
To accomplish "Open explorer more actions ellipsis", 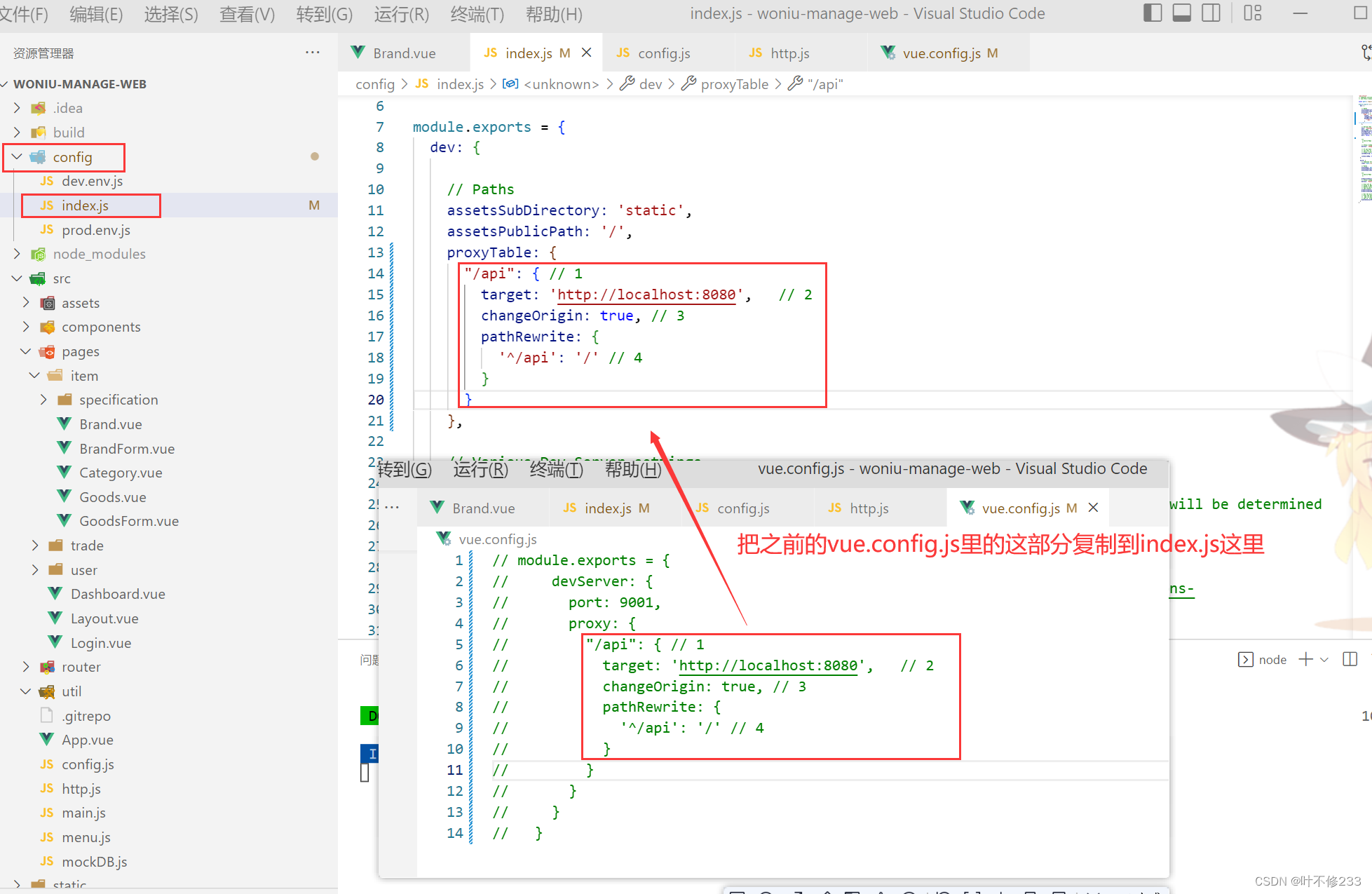I will tap(313, 53).
